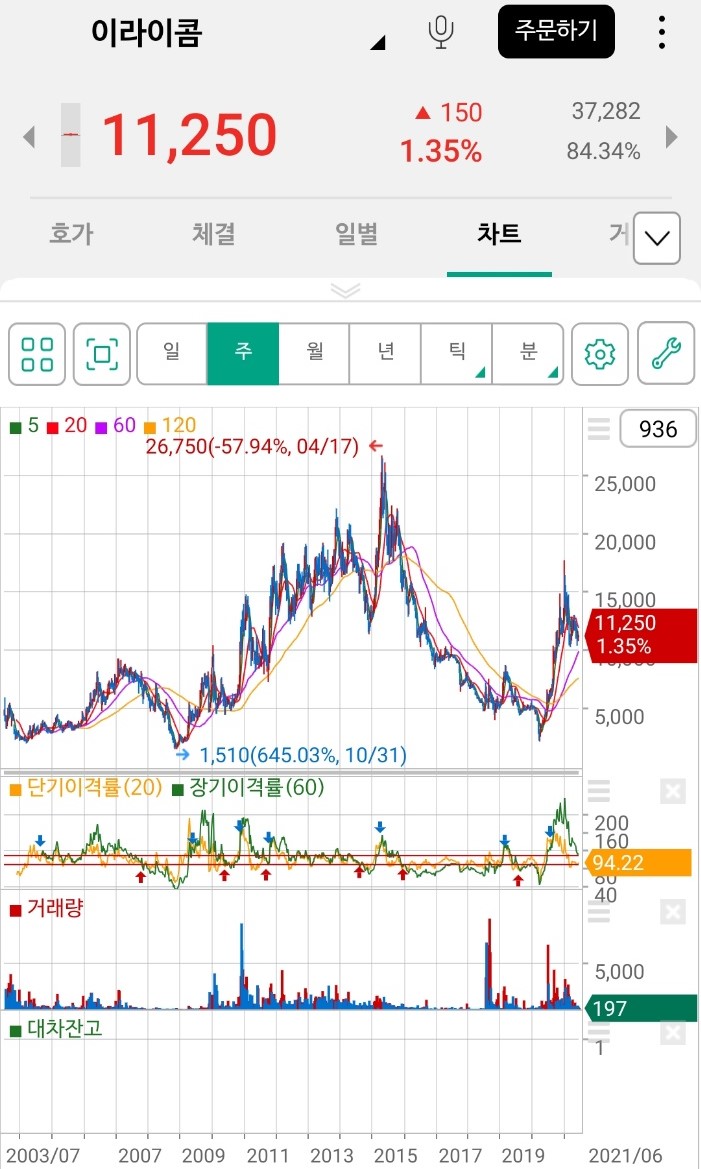Edit the 936 candle count field
Image resolution: width=701 pixels, height=1169 pixels.
point(658,429)
